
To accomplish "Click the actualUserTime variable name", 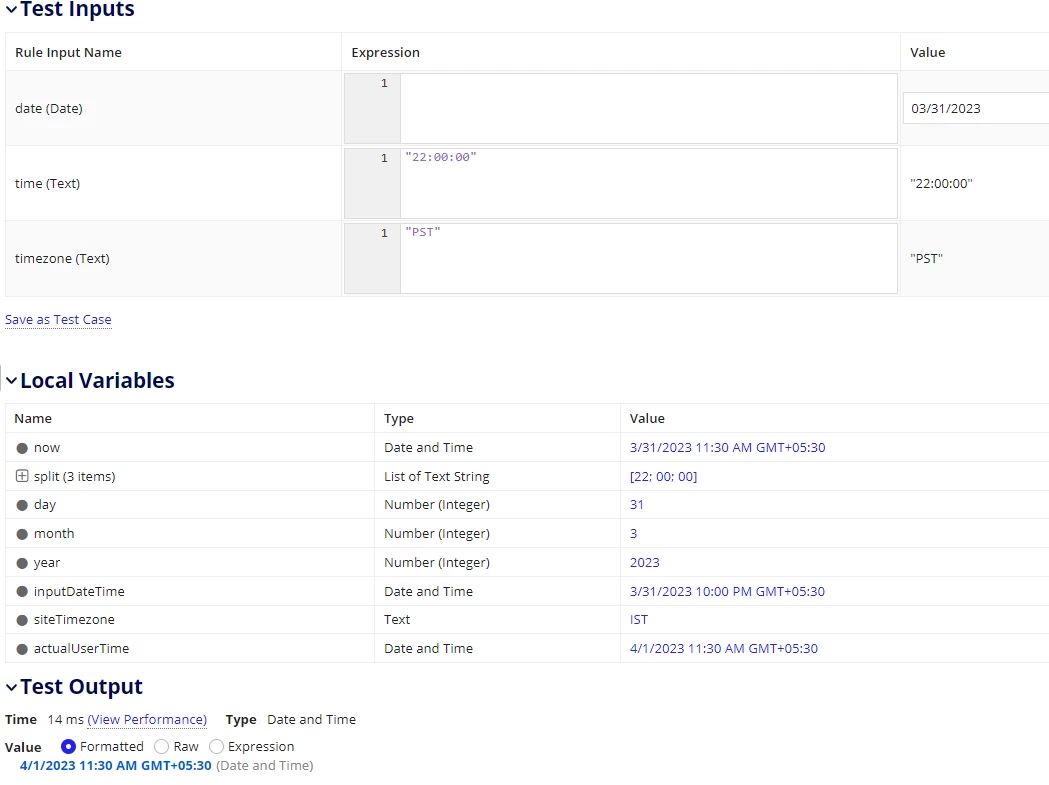I will (81, 648).
